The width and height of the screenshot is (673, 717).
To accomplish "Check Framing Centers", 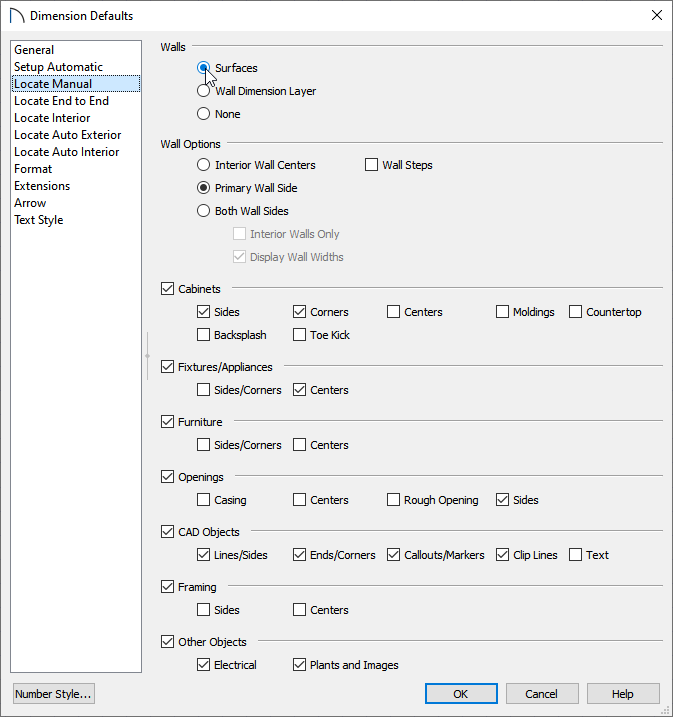I will tap(299, 610).
